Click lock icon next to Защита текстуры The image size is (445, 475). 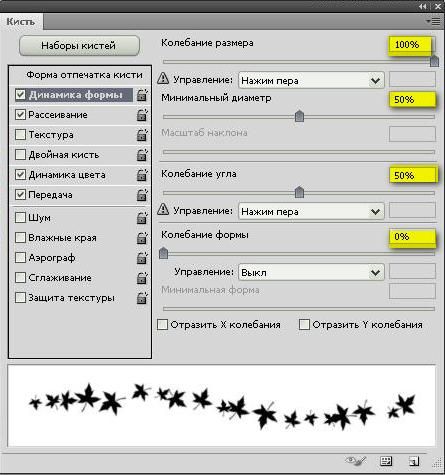pos(142,298)
